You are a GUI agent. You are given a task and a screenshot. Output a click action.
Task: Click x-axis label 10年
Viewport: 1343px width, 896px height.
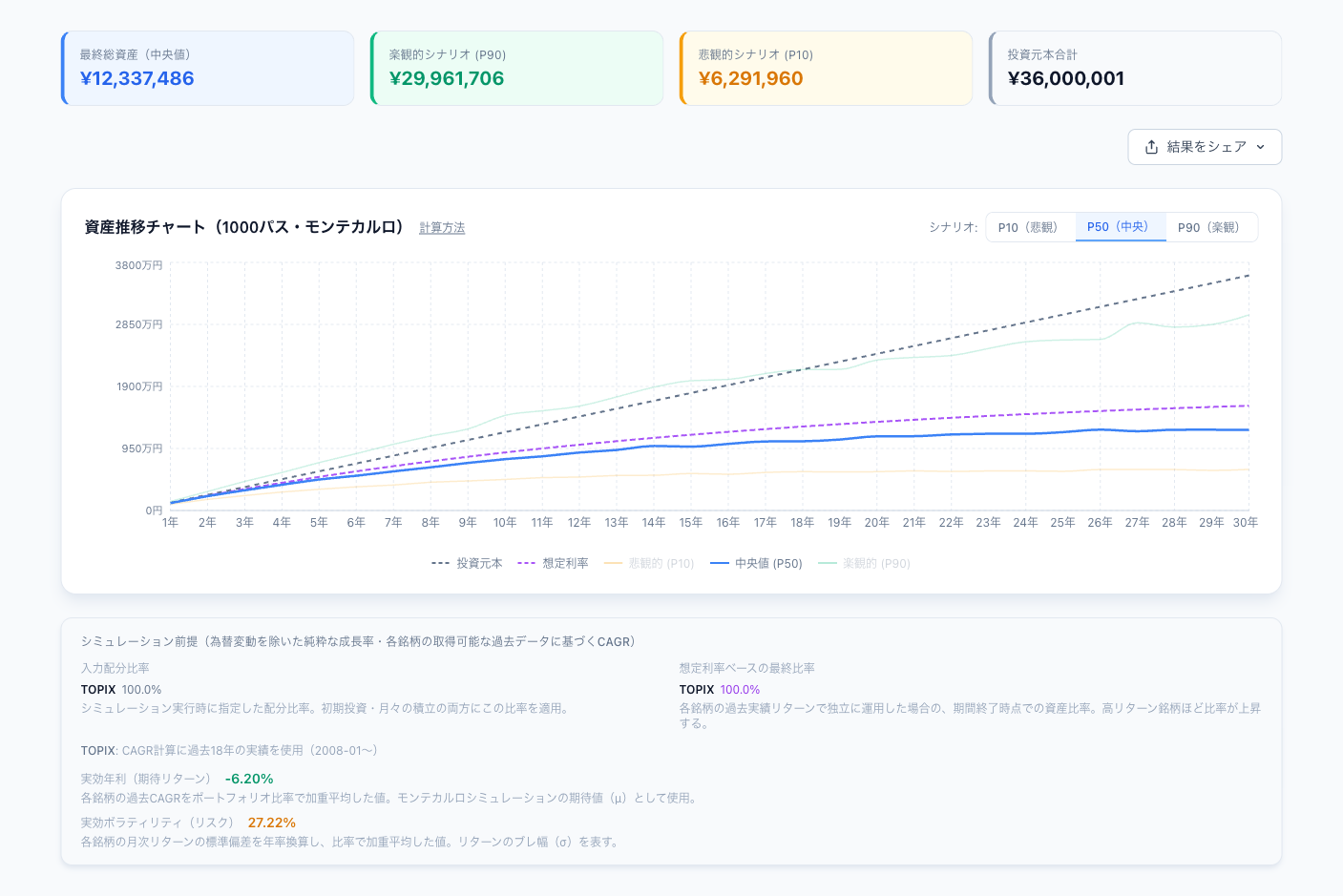coord(505,523)
